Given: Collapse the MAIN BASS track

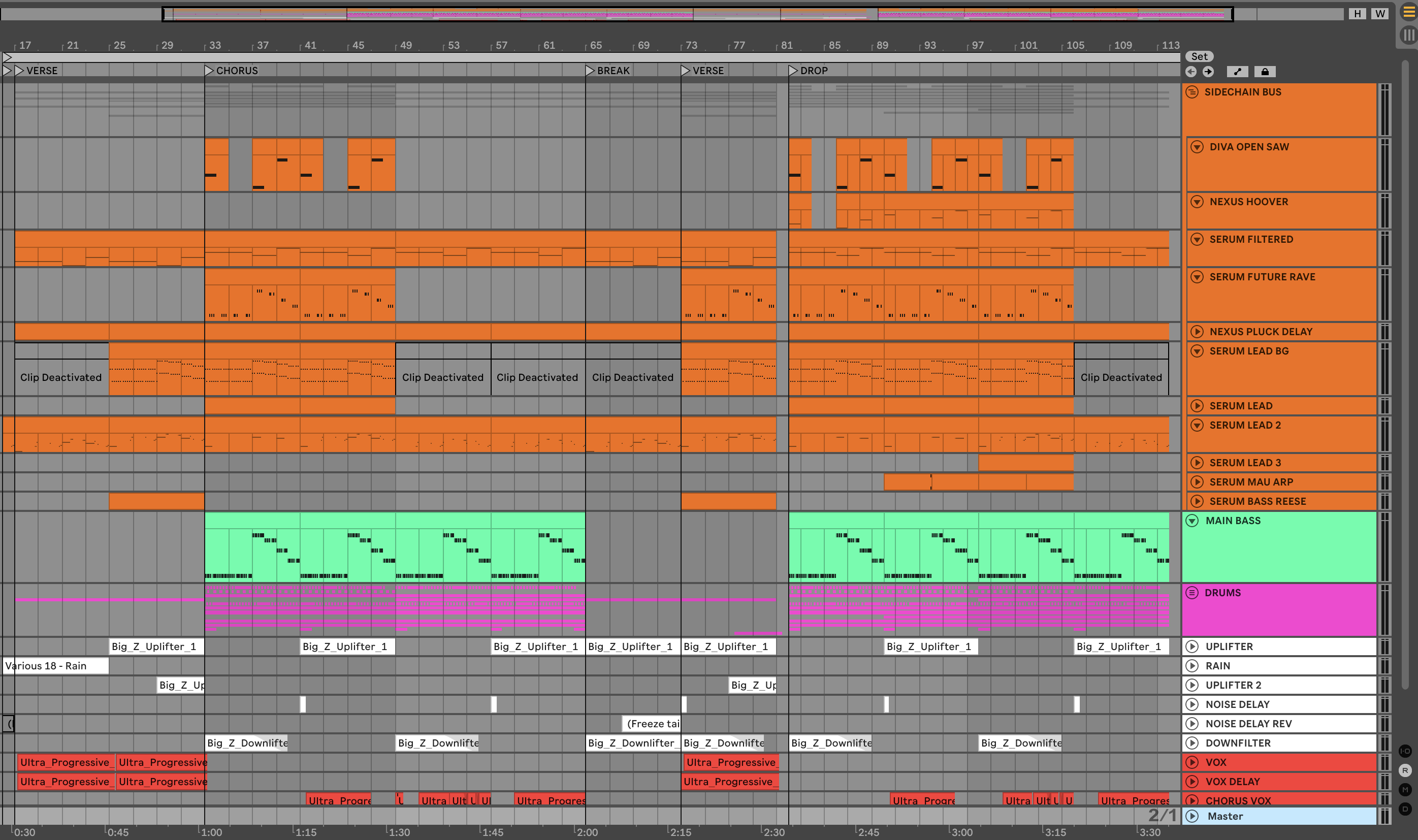Looking at the screenshot, I should point(1192,521).
